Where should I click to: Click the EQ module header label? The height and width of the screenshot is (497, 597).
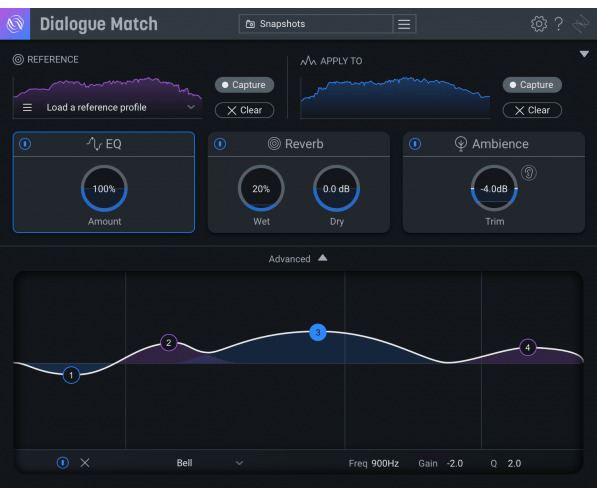point(113,144)
